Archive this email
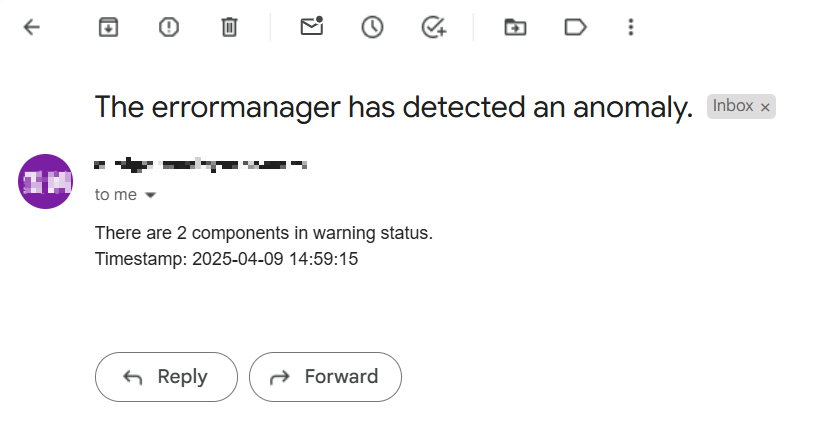 tap(108, 28)
